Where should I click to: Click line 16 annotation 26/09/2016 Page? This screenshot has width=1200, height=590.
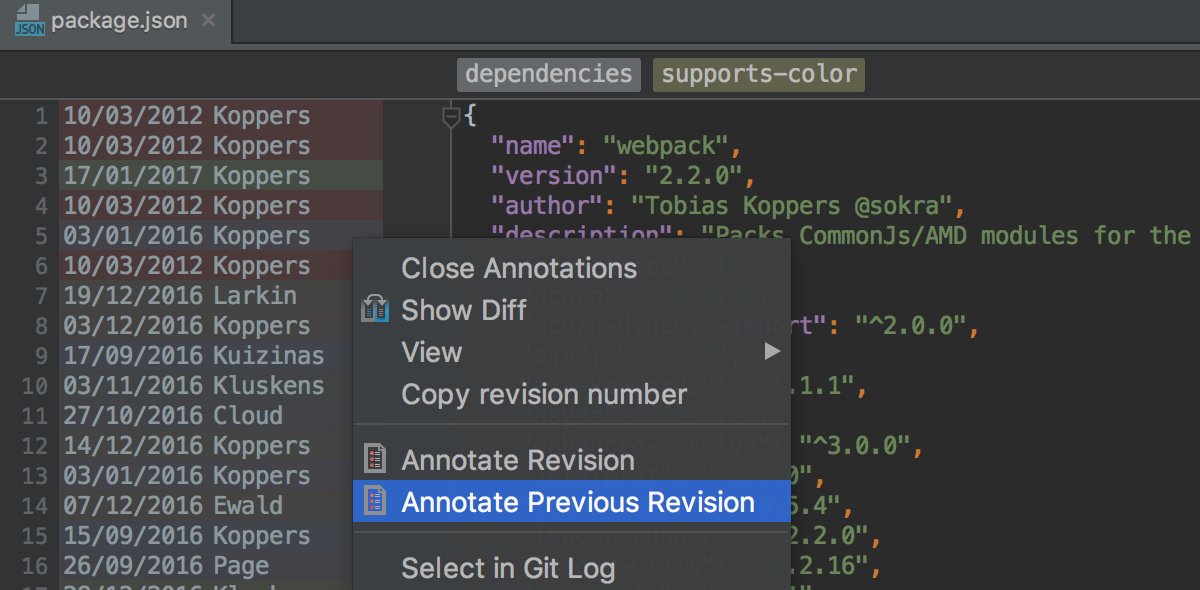click(166, 566)
